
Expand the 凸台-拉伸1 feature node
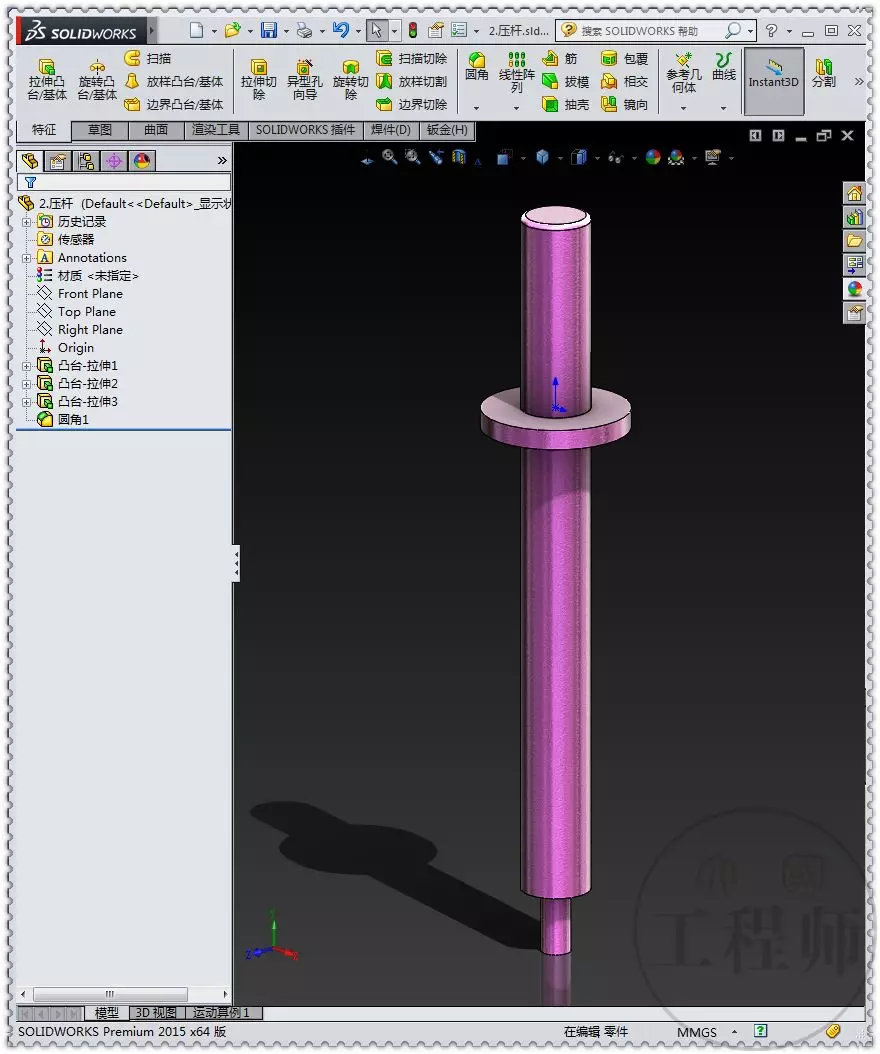click(26, 366)
